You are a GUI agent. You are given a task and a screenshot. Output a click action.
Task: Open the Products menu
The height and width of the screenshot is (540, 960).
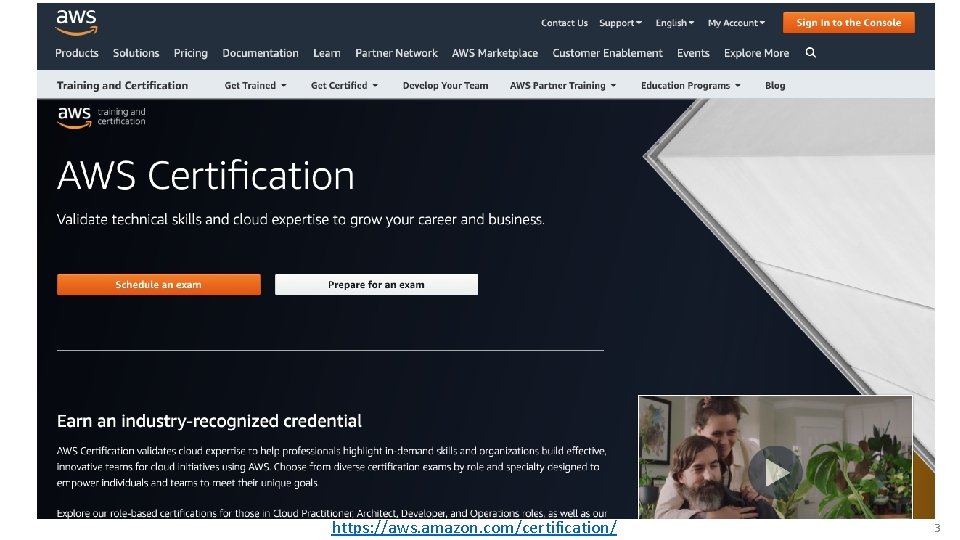click(77, 53)
